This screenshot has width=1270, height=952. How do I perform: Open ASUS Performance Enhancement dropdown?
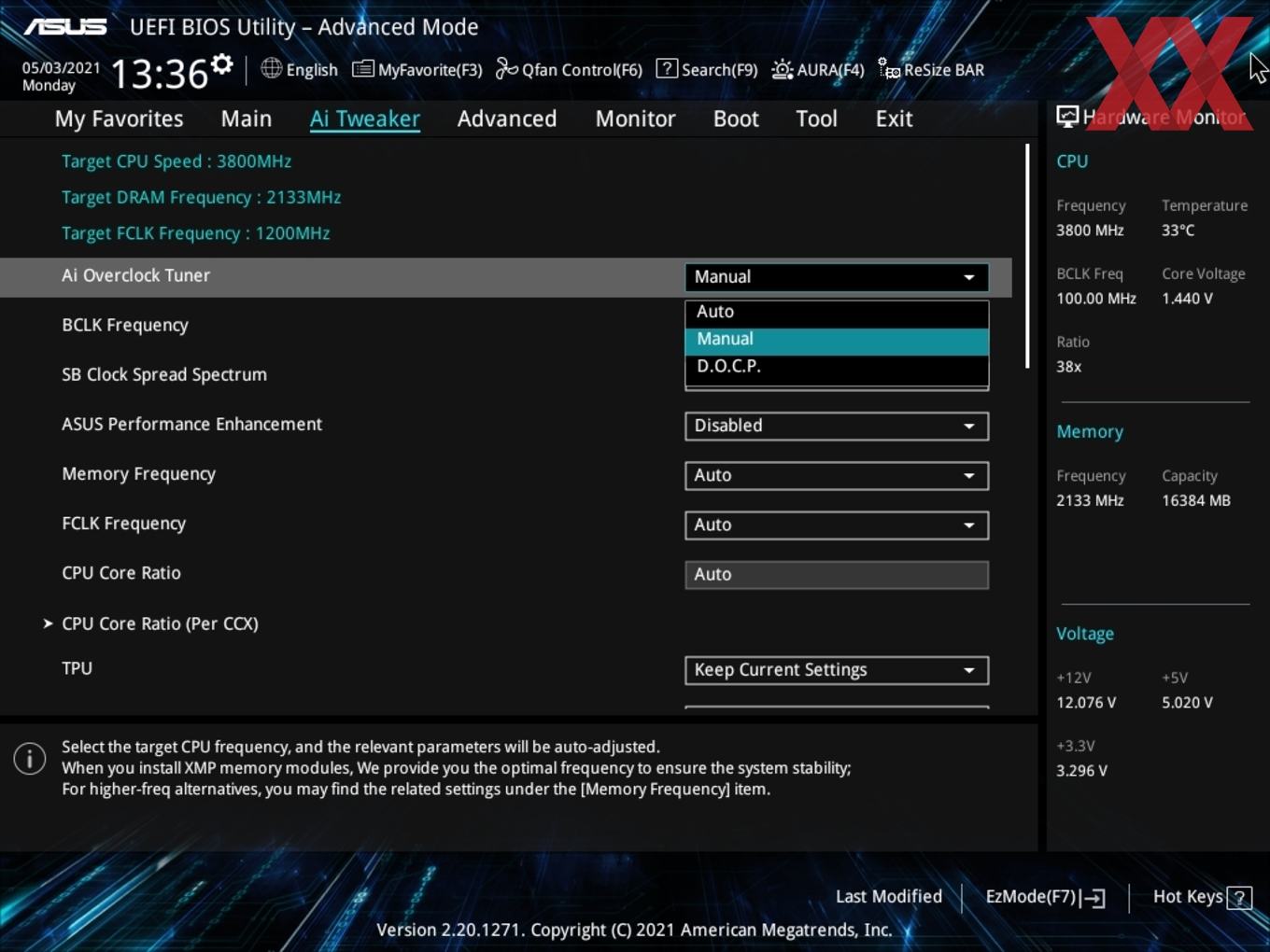click(x=837, y=426)
